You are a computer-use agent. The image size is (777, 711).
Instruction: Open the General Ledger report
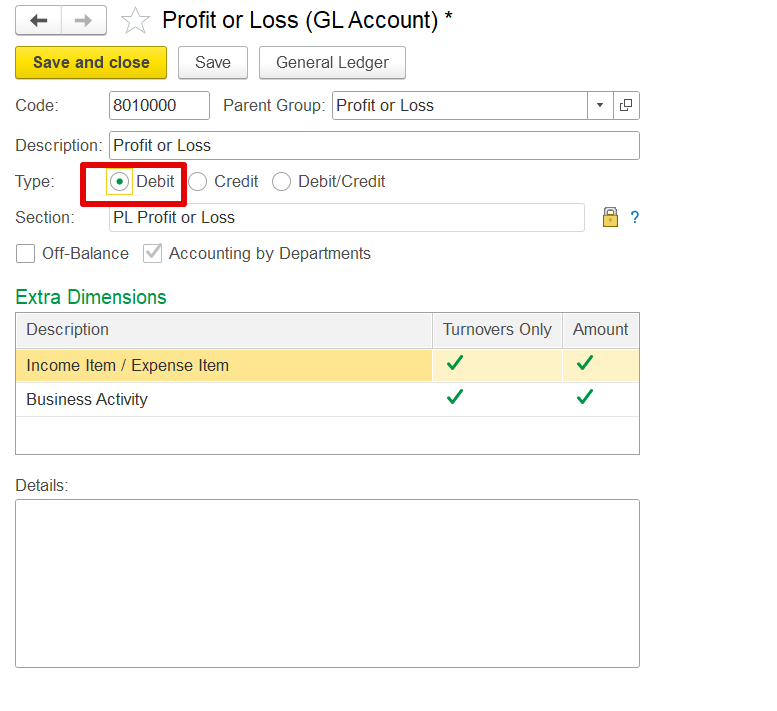click(333, 62)
